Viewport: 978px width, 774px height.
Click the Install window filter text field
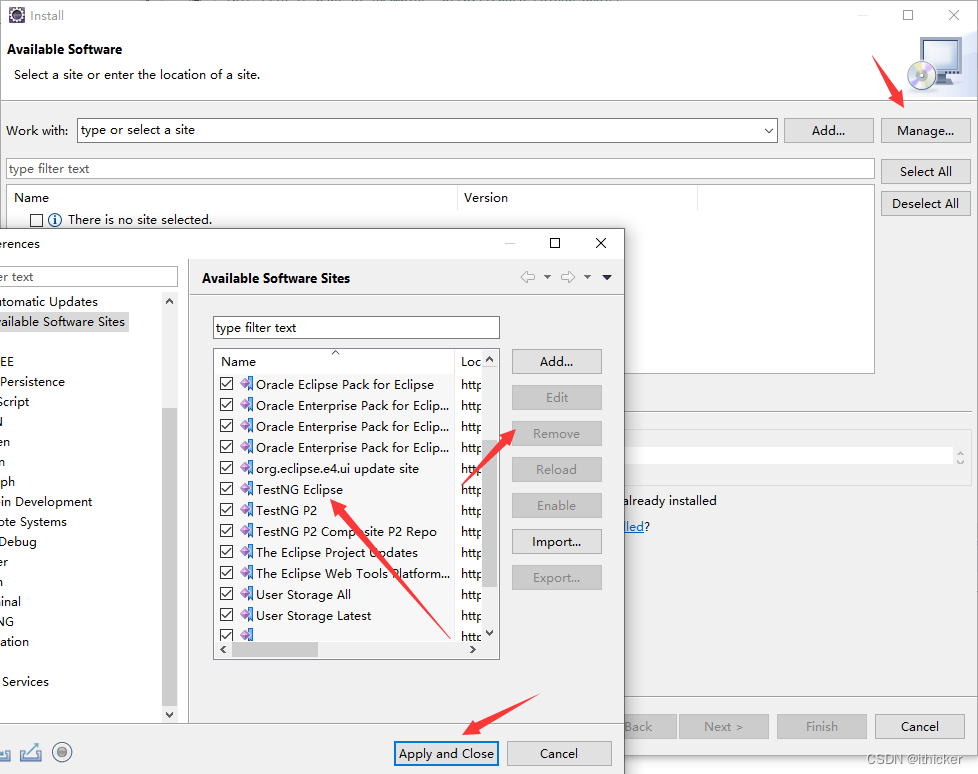click(440, 168)
